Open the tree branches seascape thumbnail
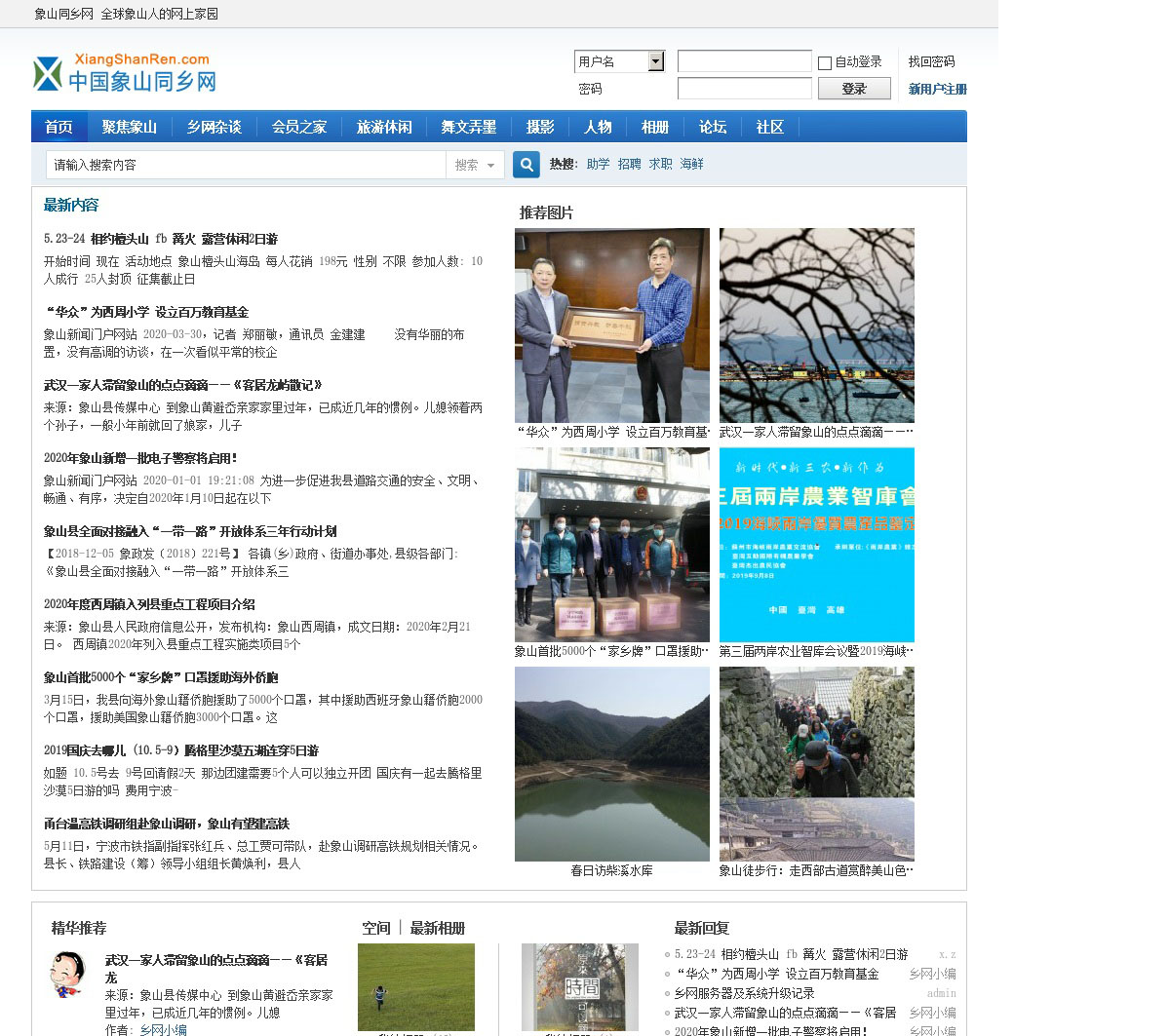This screenshot has width=1170, height=1036. [x=816, y=325]
